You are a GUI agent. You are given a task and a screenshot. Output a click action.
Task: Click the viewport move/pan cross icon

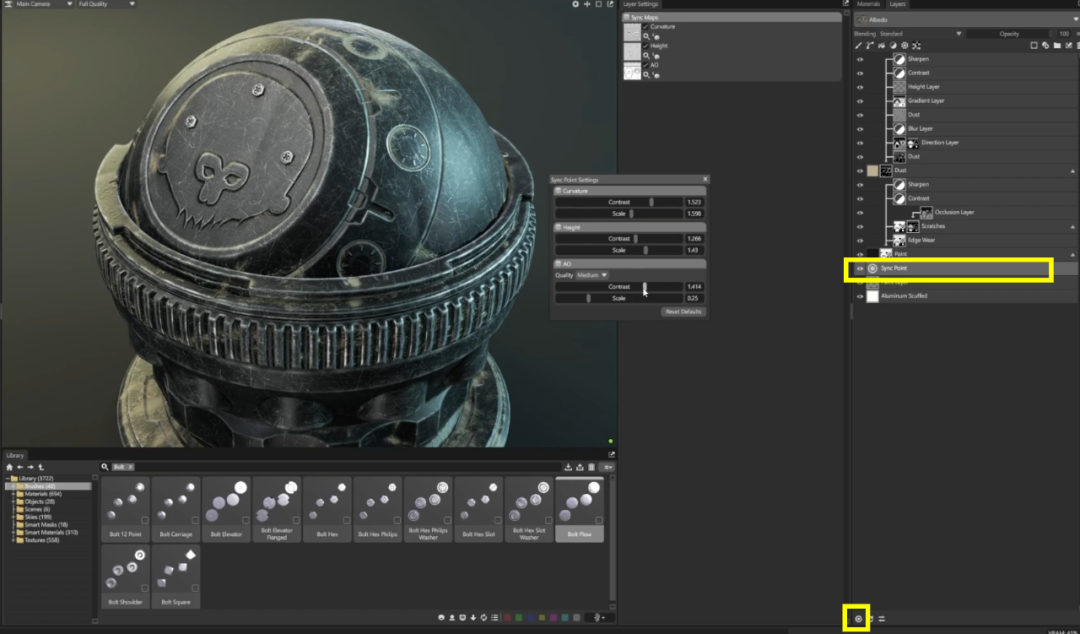point(587,4)
